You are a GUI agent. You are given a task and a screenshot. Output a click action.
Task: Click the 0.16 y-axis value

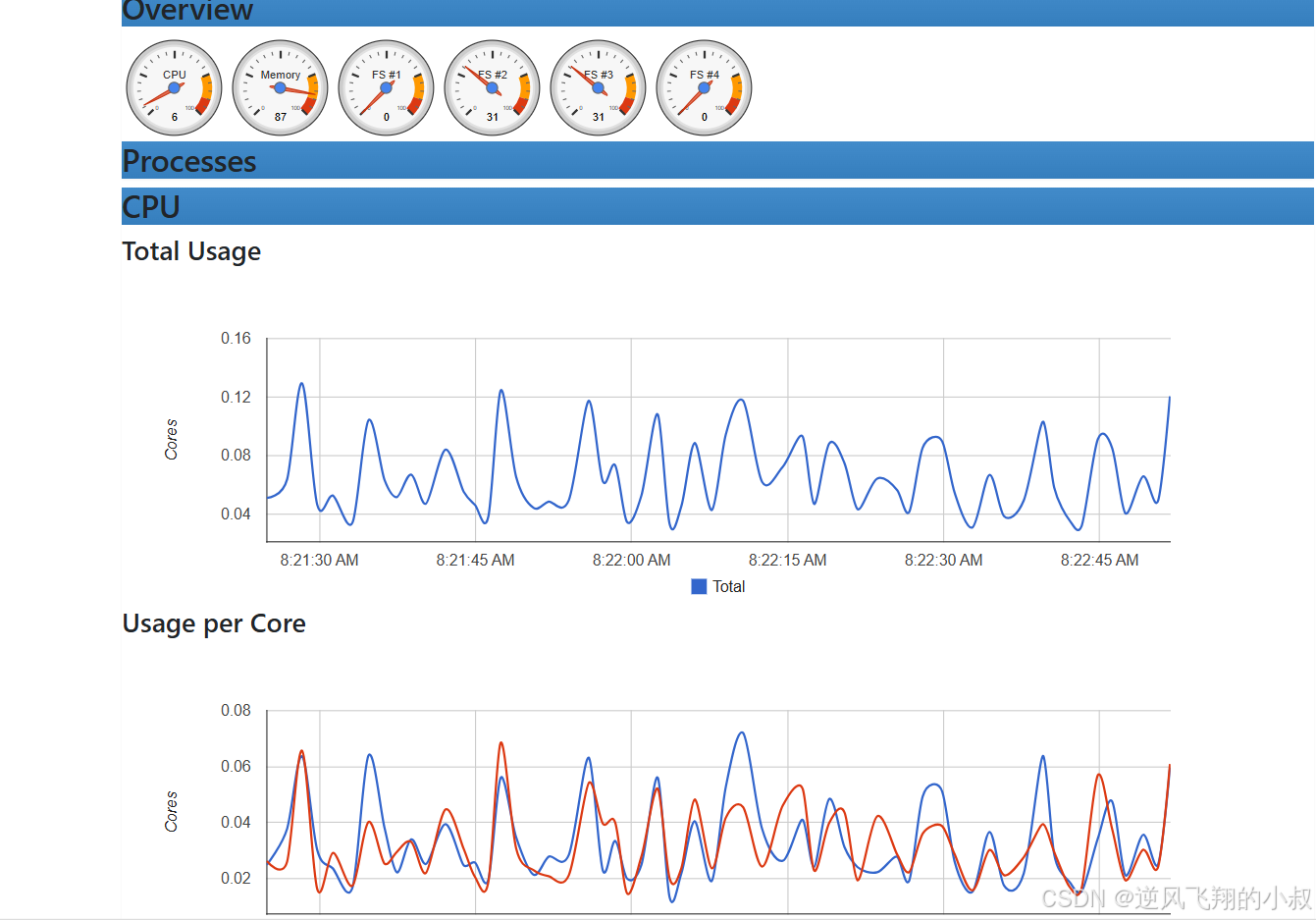pos(236,339)
